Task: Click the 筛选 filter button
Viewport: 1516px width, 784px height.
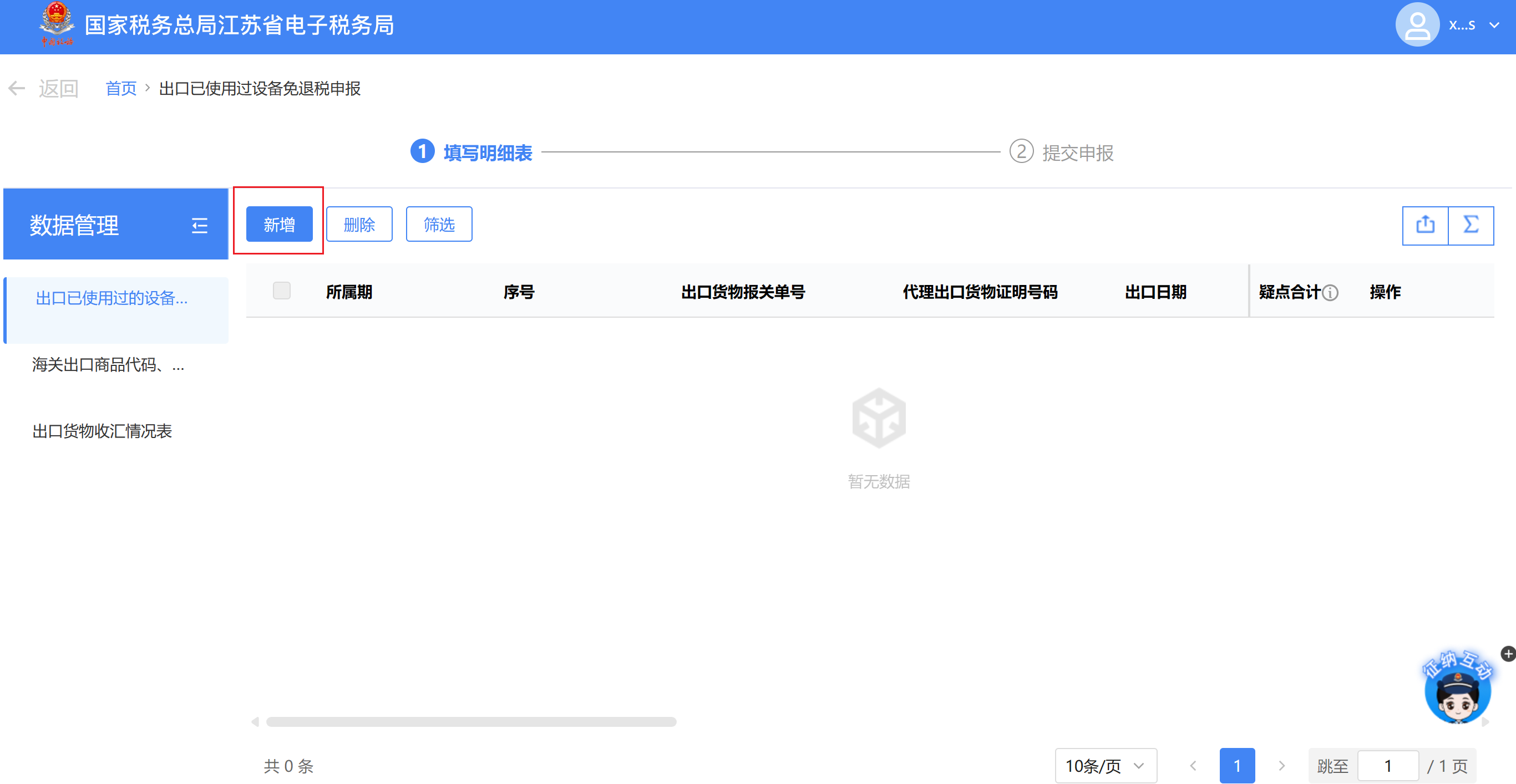Action: pos(438,224)
